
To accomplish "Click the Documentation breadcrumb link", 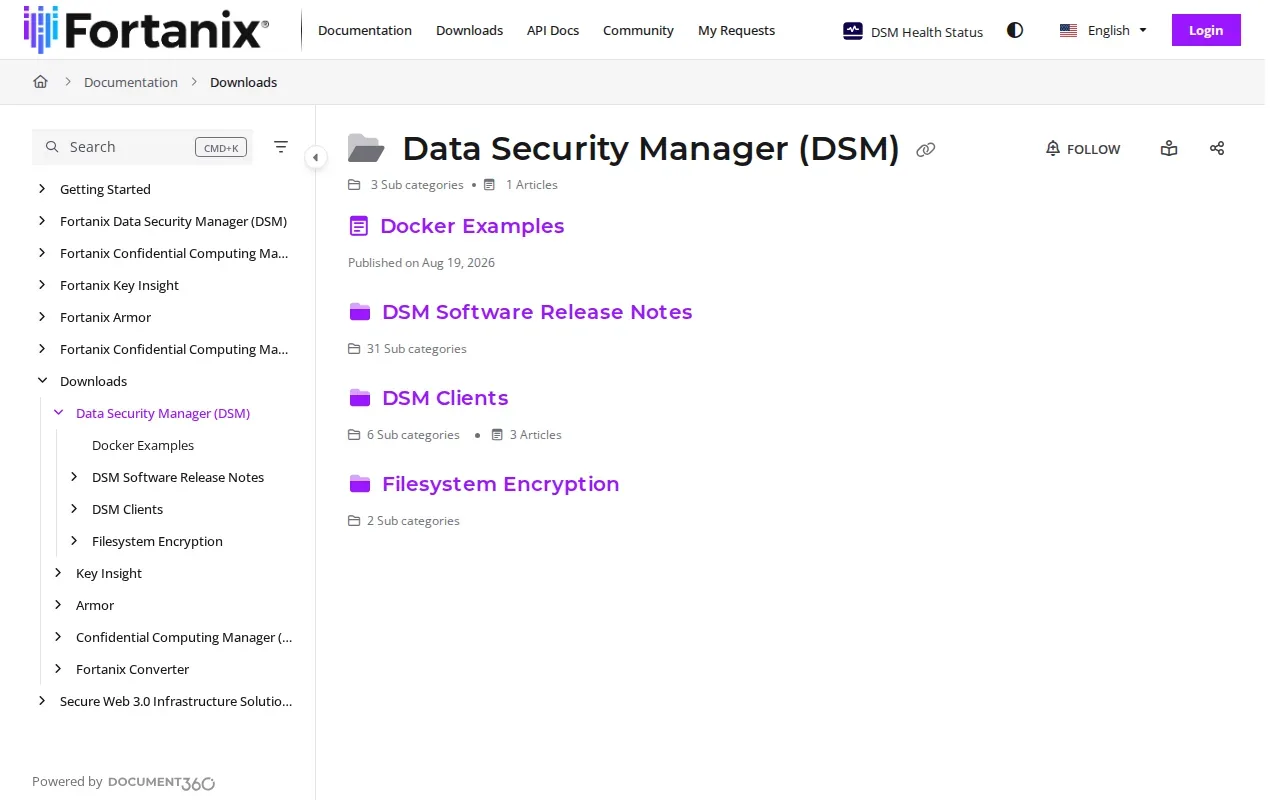I will click(x=131, y=82).
